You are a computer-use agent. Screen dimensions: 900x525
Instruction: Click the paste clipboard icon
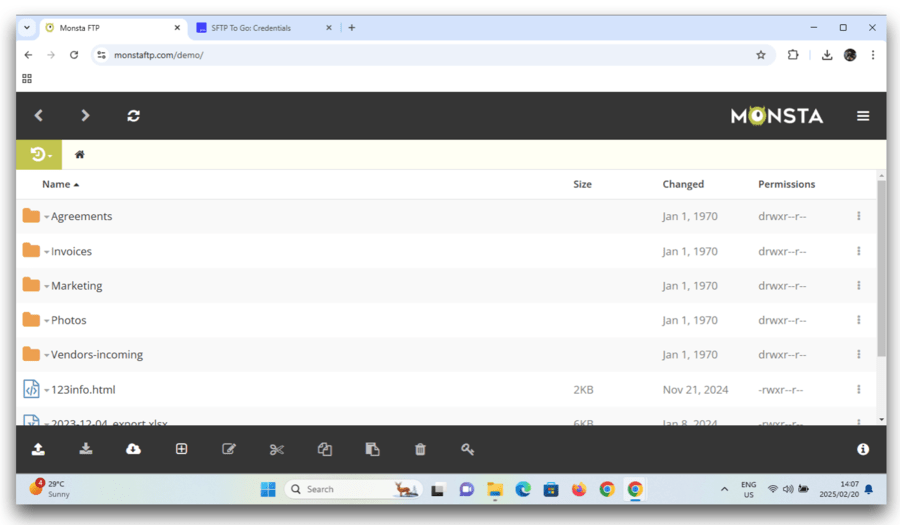373,449
